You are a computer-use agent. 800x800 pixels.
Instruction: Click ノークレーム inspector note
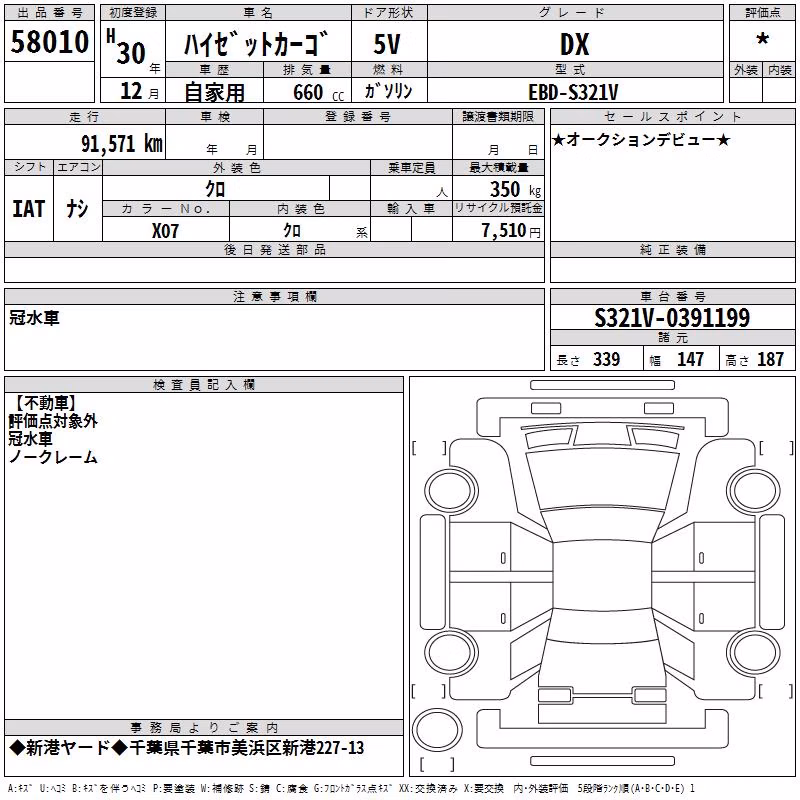click(53, 457)
